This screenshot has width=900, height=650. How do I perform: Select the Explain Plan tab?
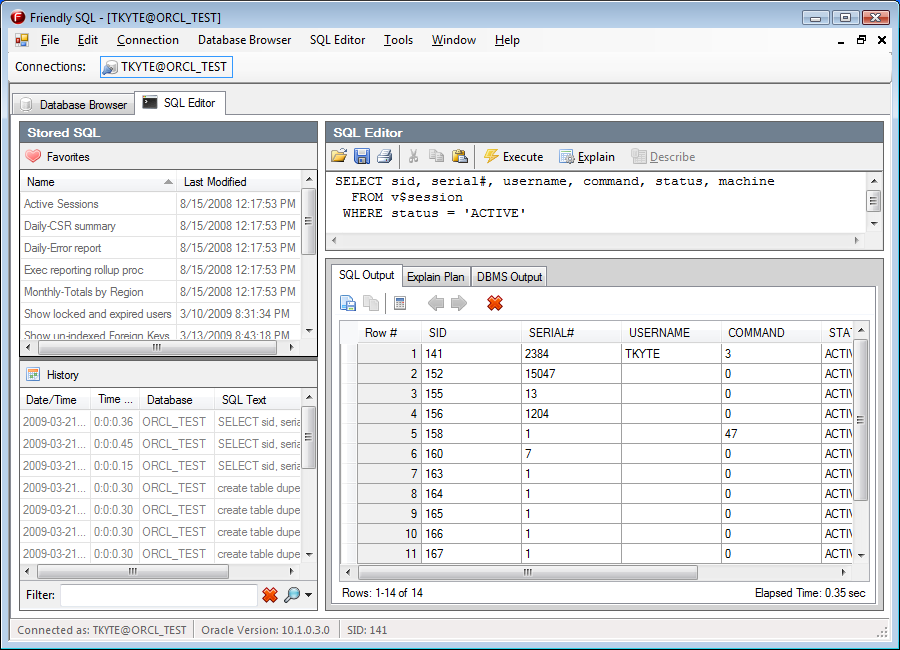click(x=436, y=277)
